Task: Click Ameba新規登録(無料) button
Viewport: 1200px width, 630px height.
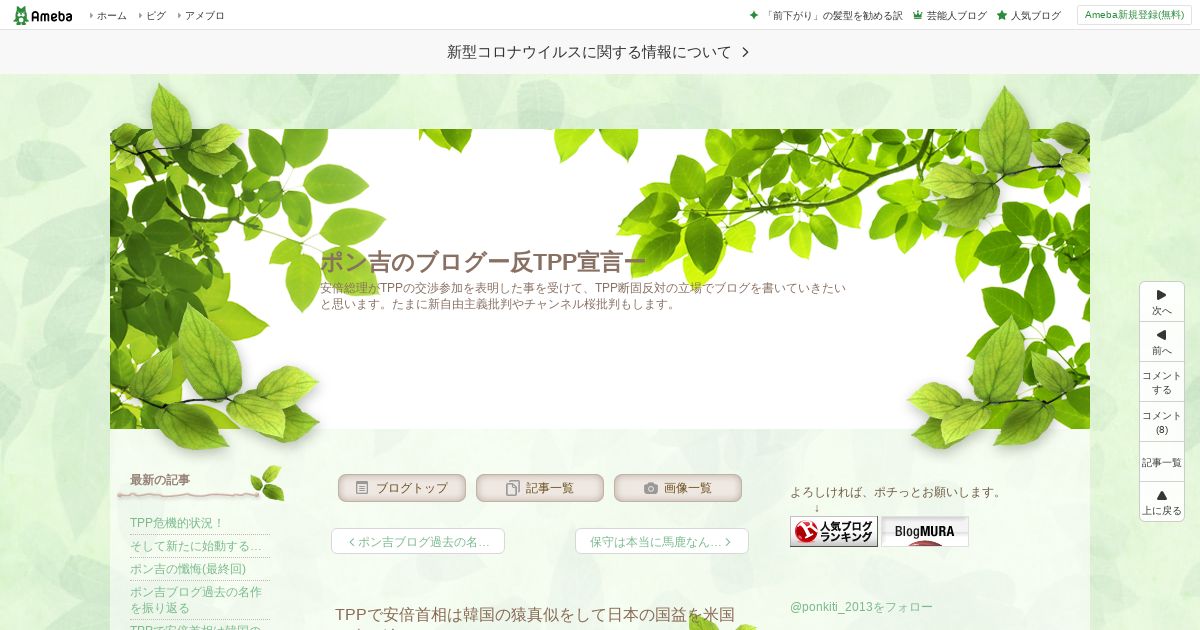Action: [x=1134, y=15]
